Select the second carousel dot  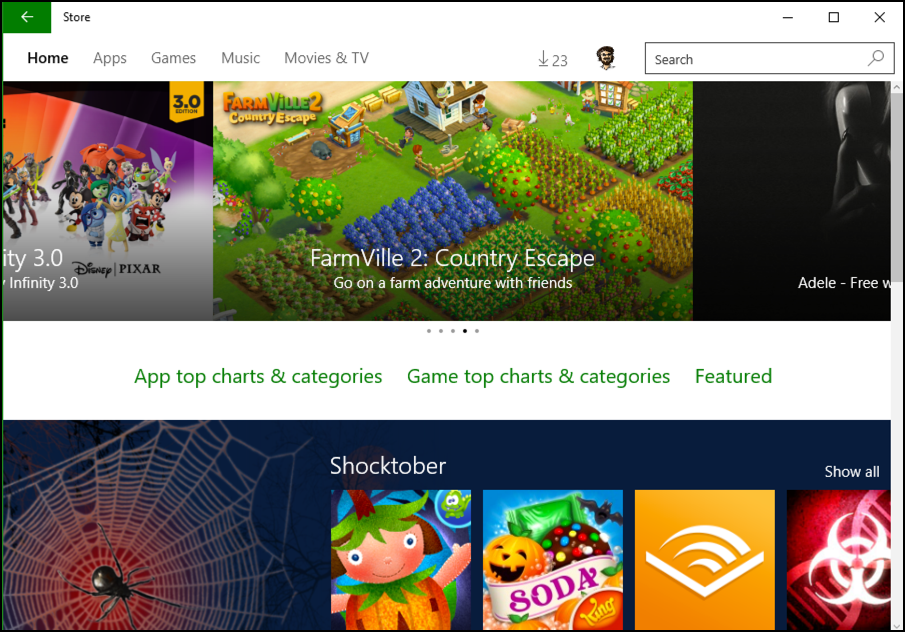(x=441, y=331)
